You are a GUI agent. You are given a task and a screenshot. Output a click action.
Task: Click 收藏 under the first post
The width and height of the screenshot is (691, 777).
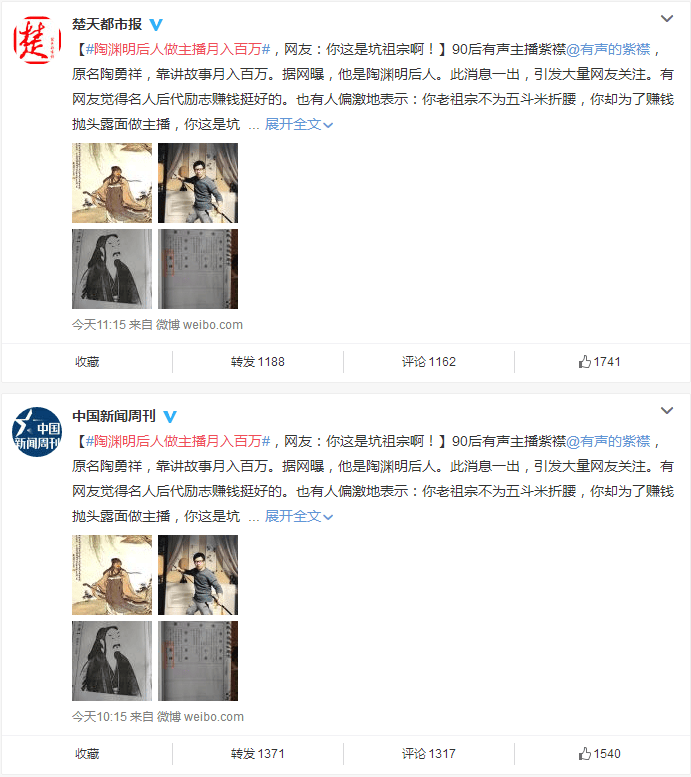[x=87, y=362]
